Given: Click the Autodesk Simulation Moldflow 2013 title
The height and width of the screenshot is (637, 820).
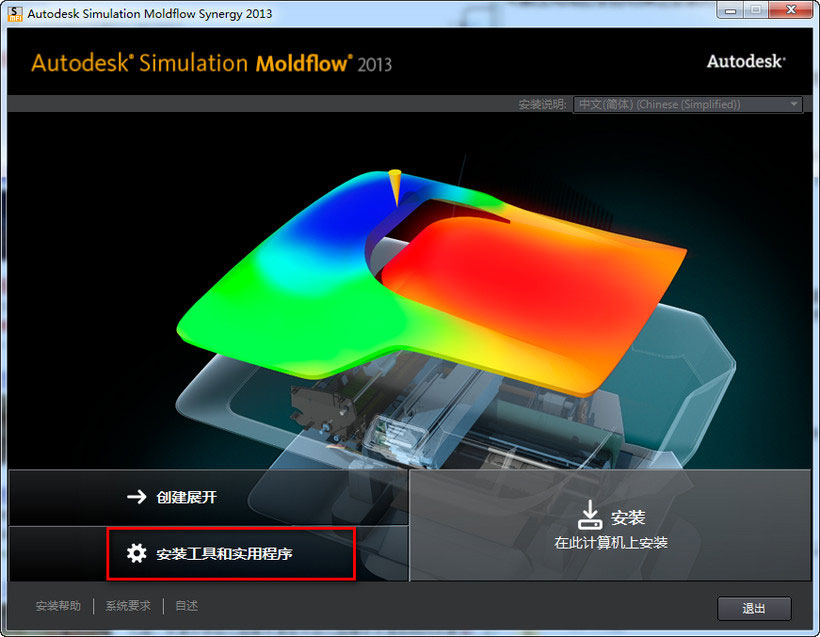Looking at the screenshot, I should (x=211, y=63).
